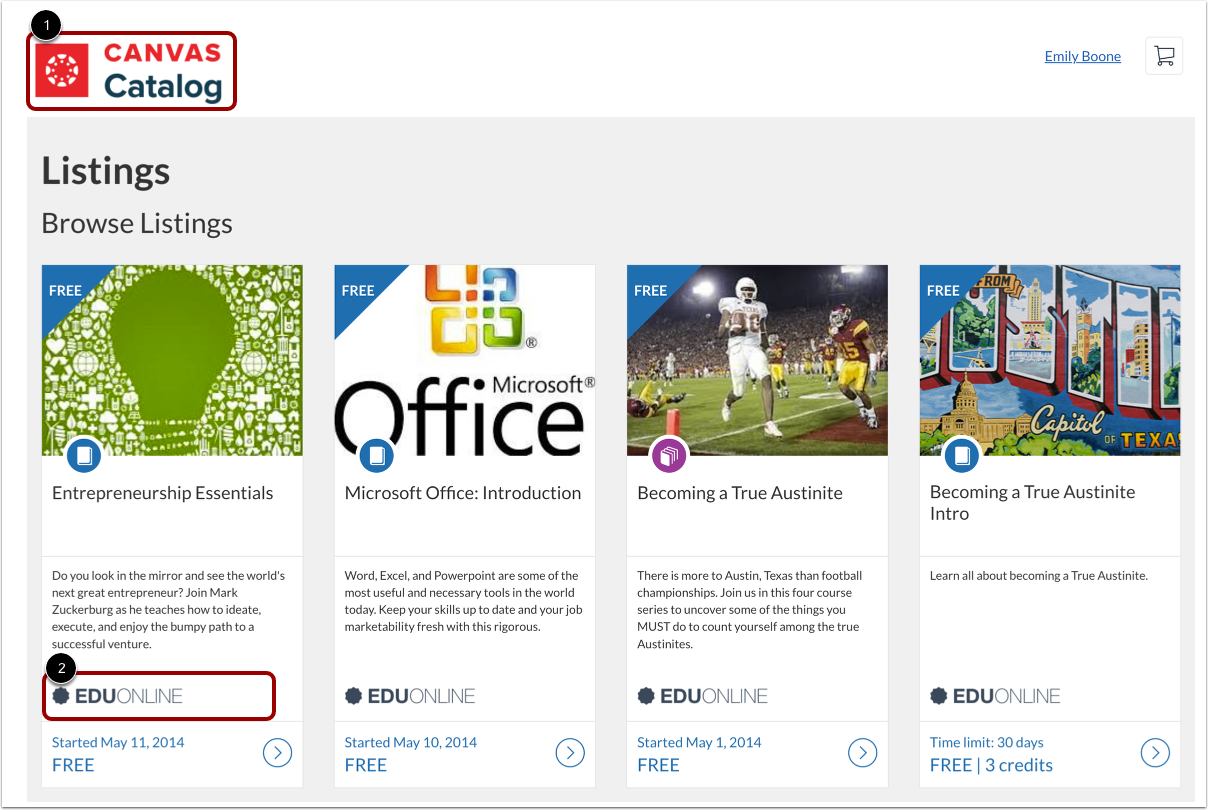1208x810 pixels.
Task: Open Entrepreneurship Essentials lightbulb thumbnail
Action: [172, 360]
